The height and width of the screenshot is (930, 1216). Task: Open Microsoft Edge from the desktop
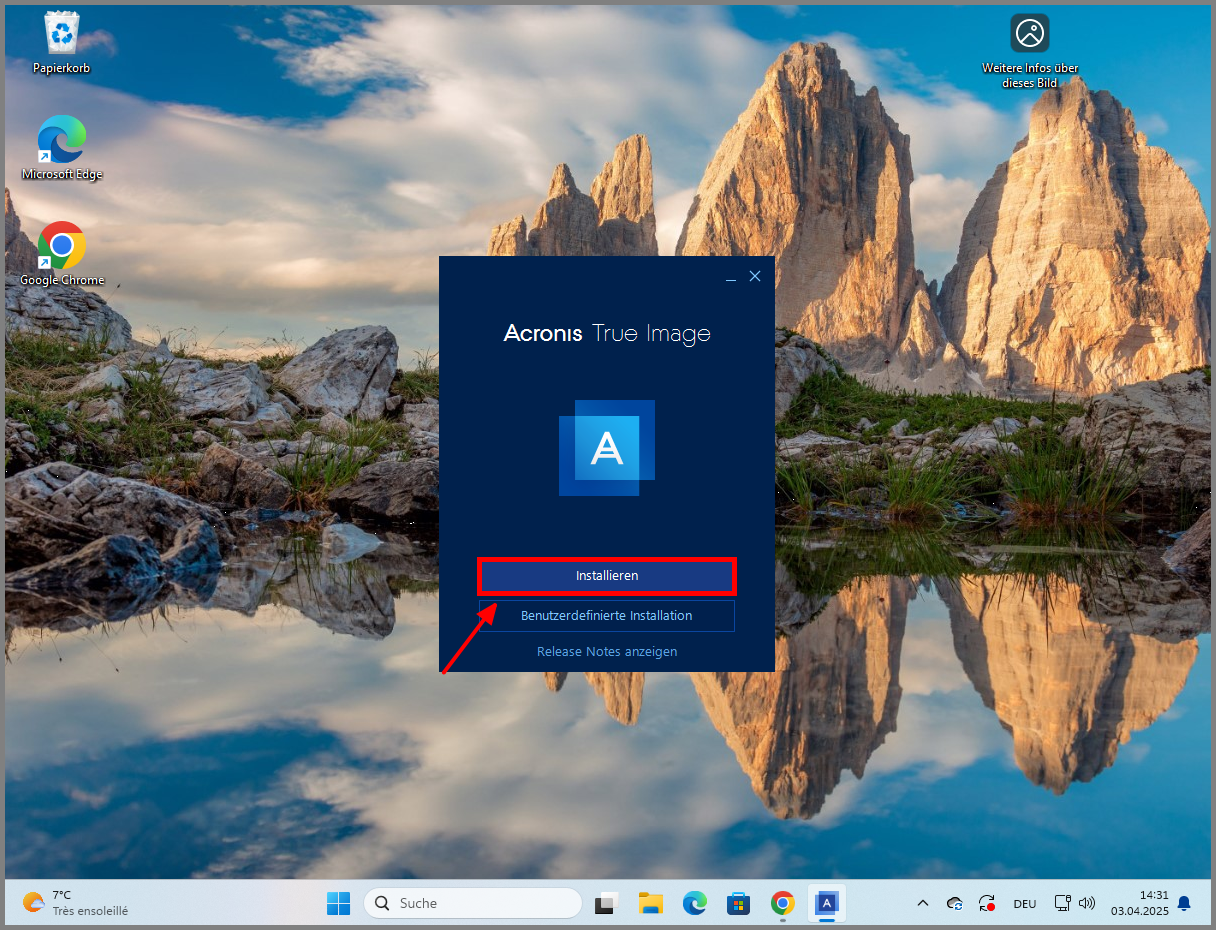(x=62, y=140)
